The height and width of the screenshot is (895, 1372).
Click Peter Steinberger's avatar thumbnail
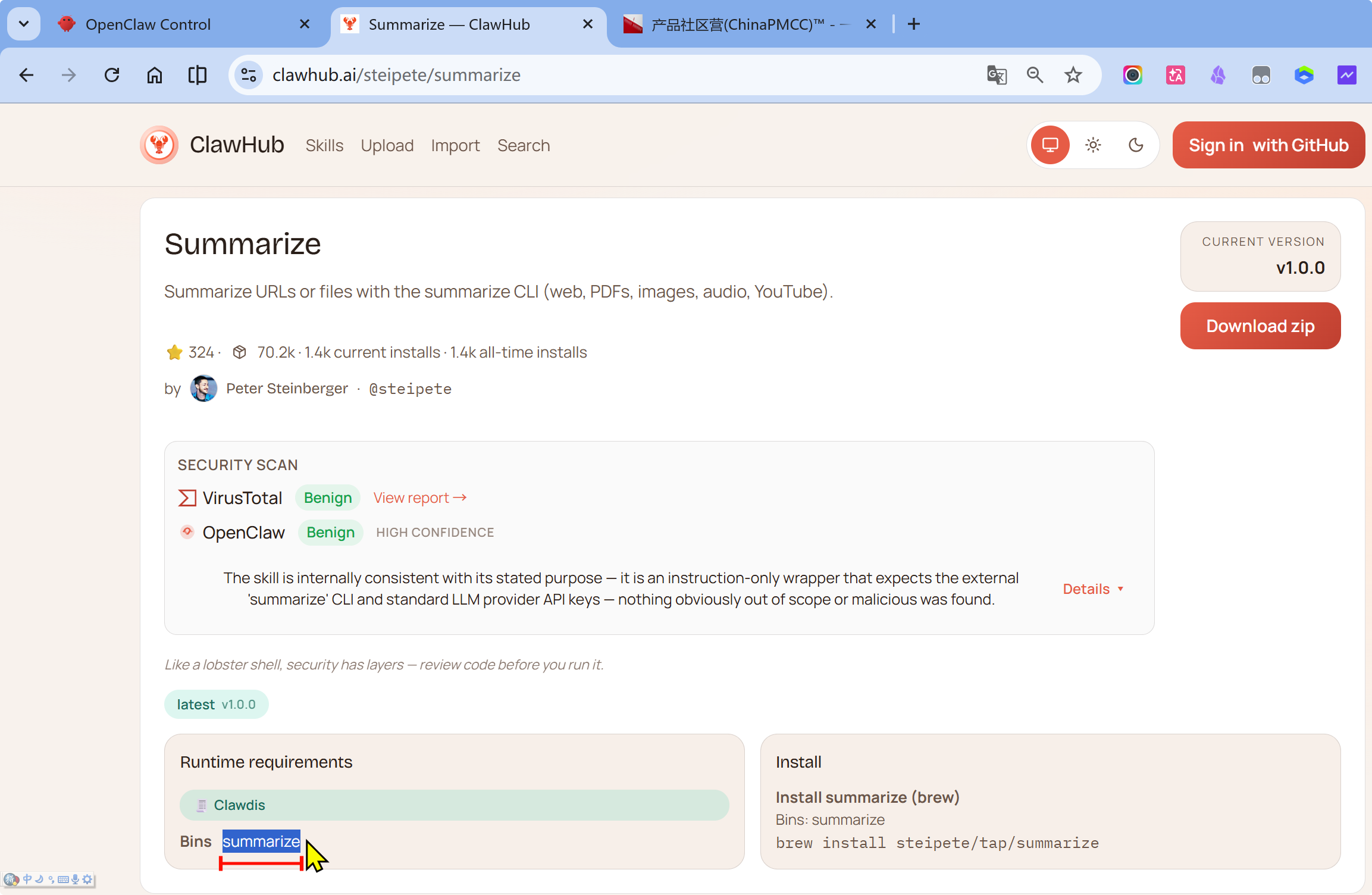(x=203, y=389)
